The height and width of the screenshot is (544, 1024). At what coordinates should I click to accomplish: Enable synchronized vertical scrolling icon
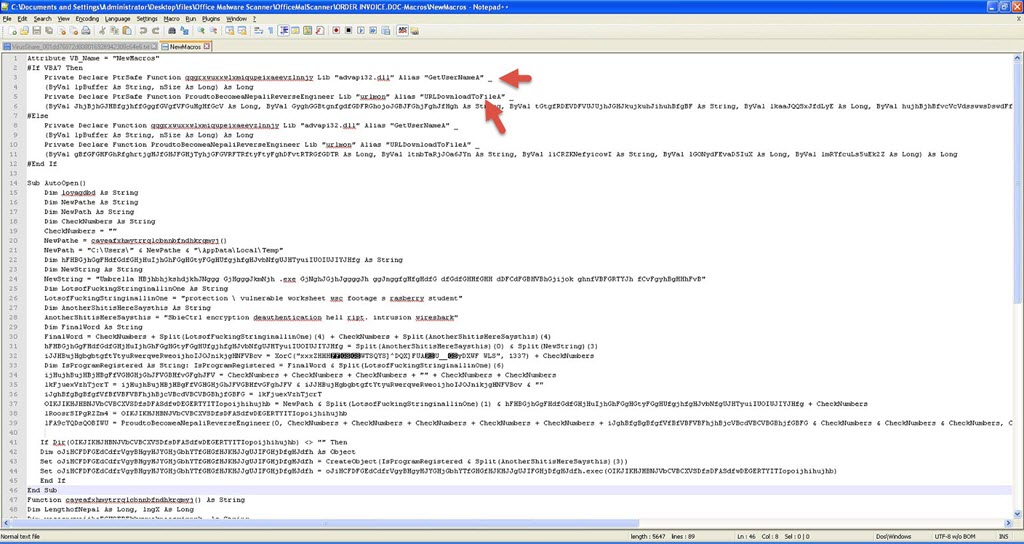click(x=229, y=31)
